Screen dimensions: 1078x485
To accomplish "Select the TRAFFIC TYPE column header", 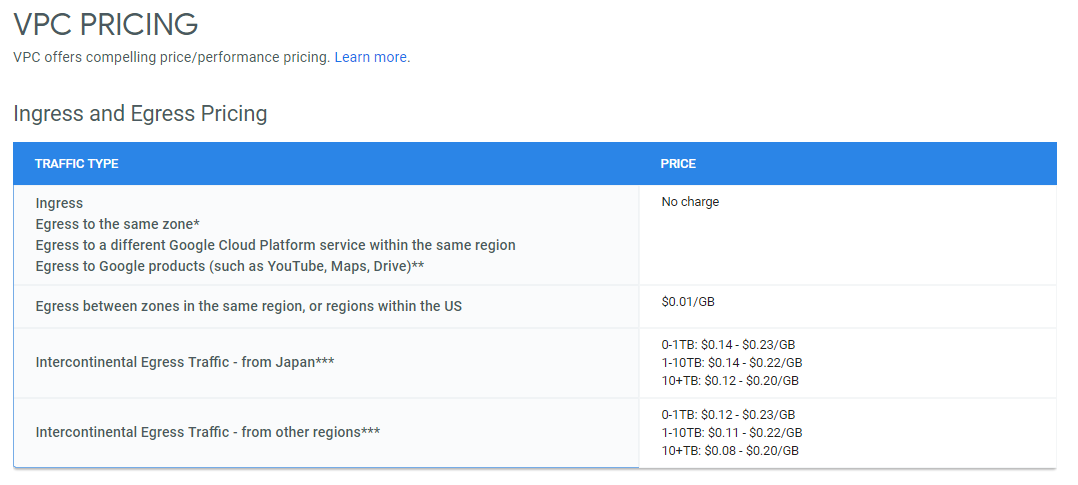I will click(76, 164).
